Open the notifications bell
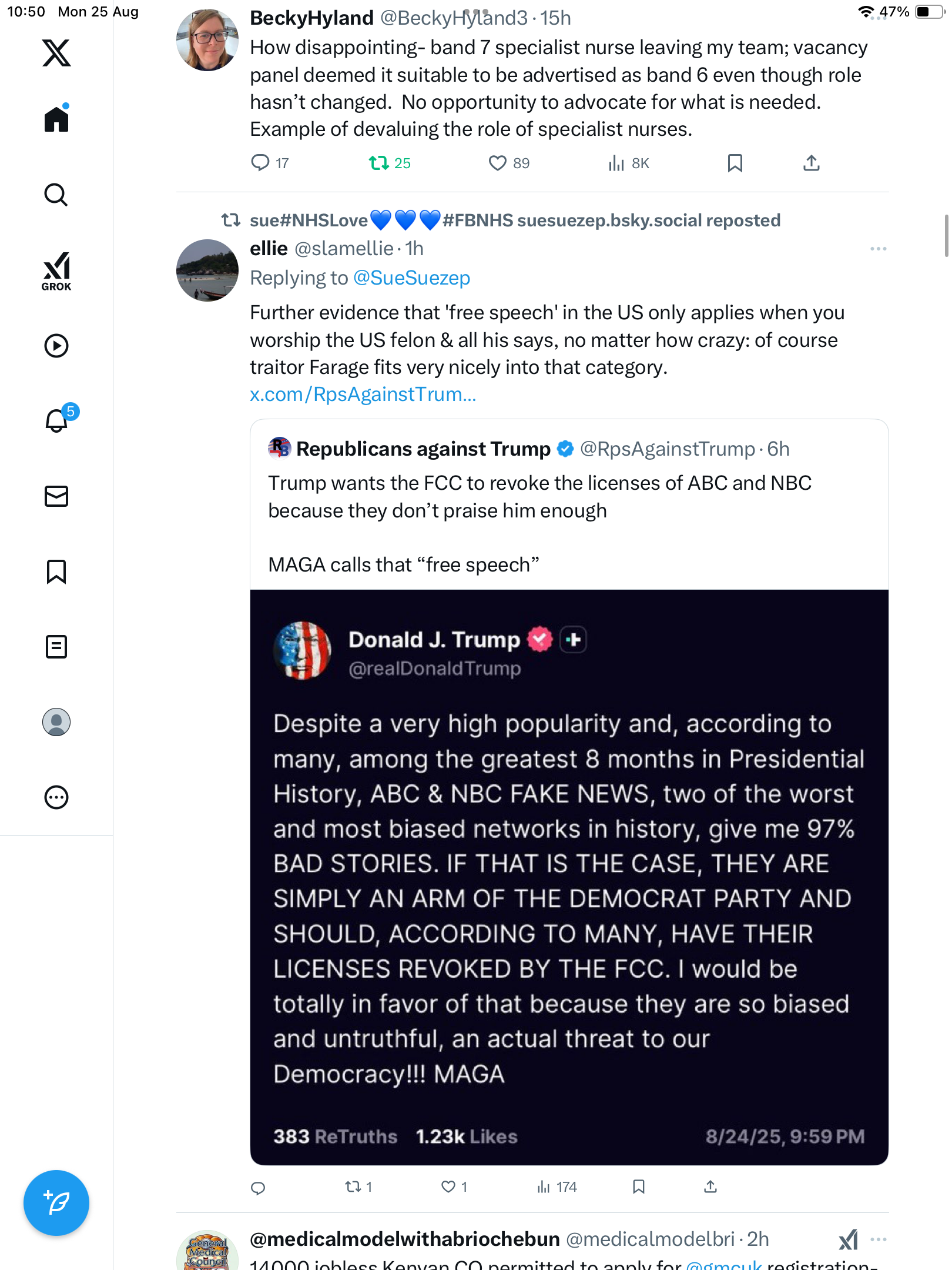Screen dimensions: 952x1270 56,420
